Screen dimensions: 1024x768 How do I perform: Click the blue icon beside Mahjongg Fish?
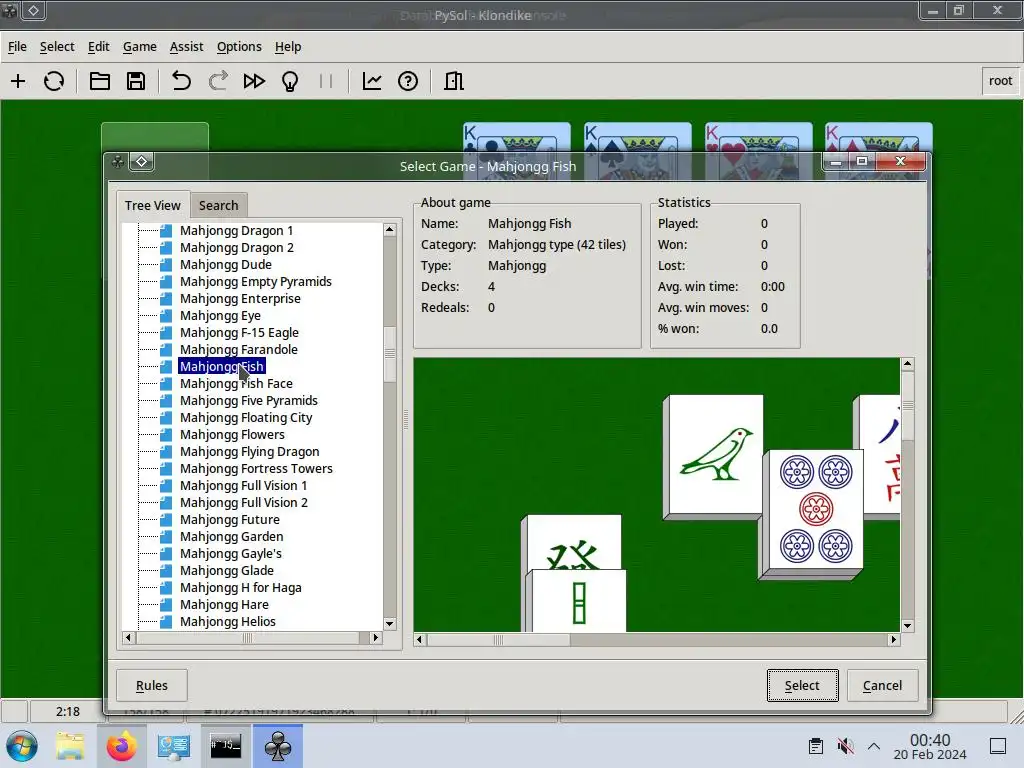click(166, 366)
